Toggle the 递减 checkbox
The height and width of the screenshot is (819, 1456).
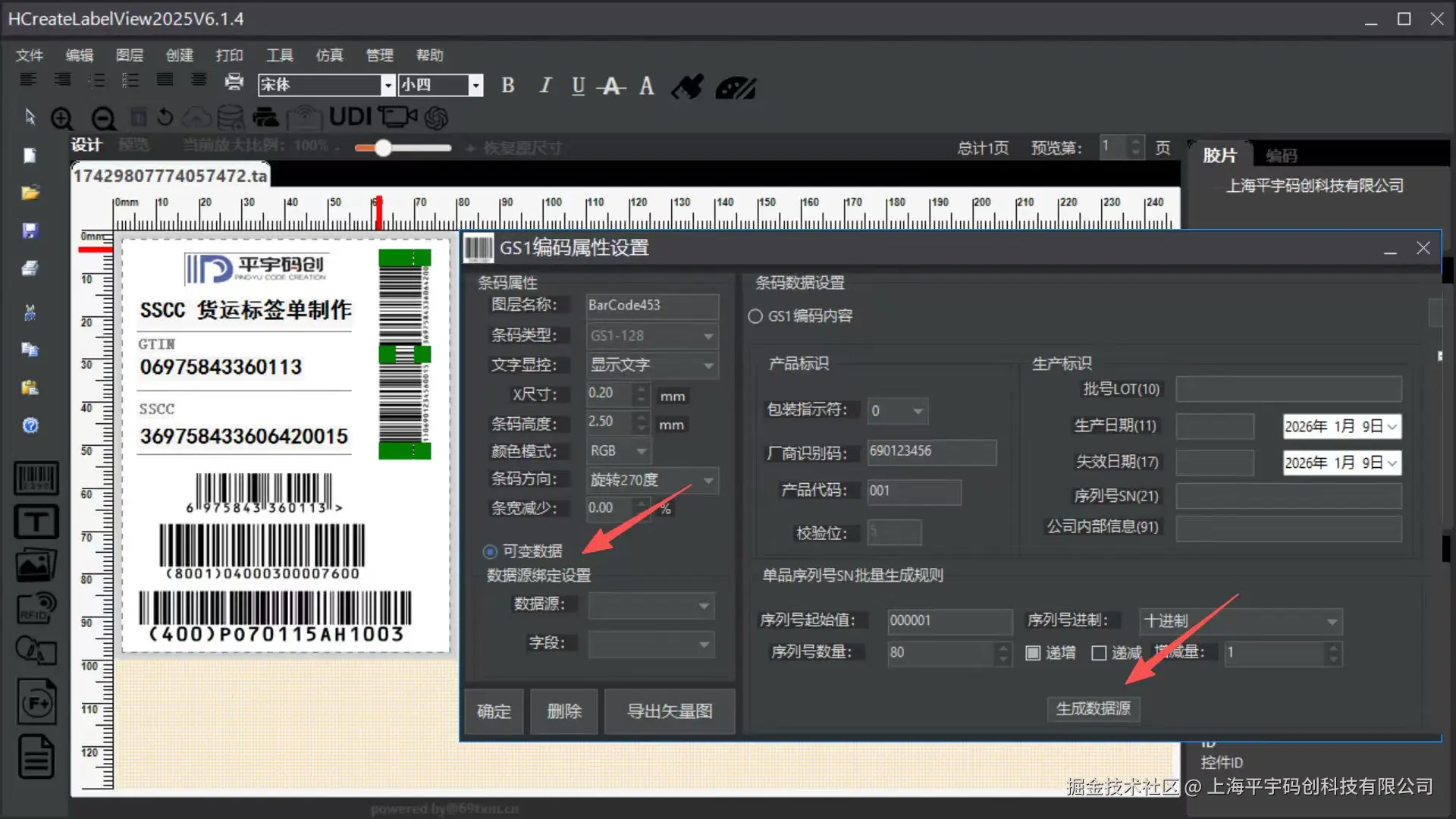(x=1099, y=653)
